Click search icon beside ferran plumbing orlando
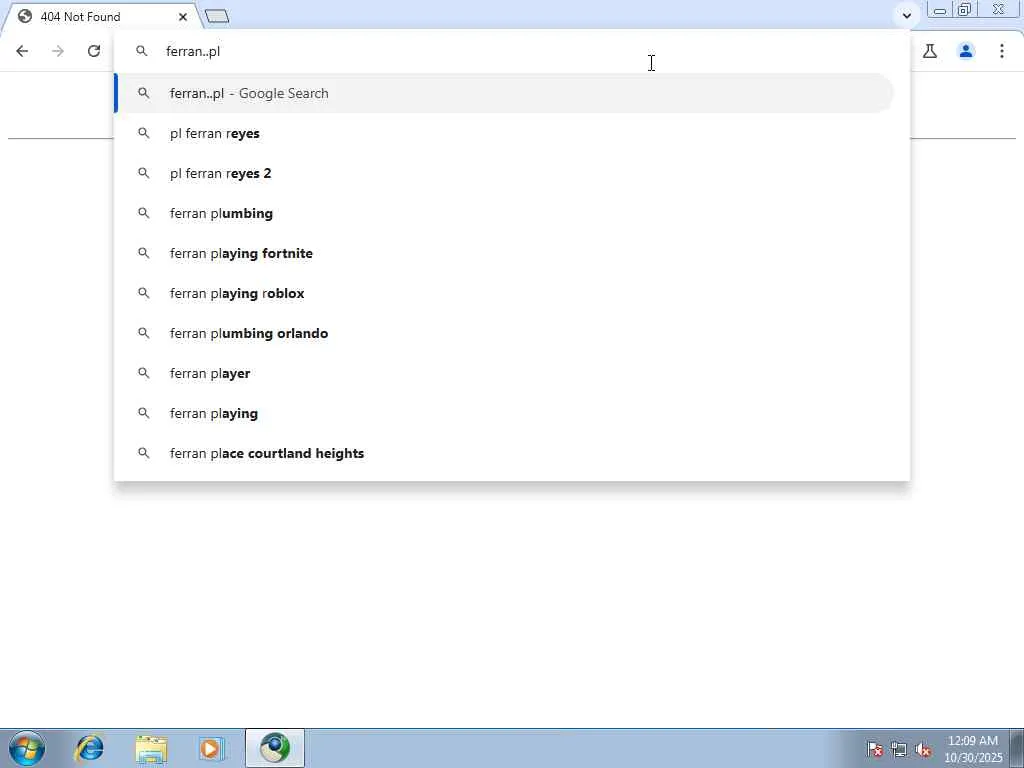1024x768 pixels. [x=144, y=333]
